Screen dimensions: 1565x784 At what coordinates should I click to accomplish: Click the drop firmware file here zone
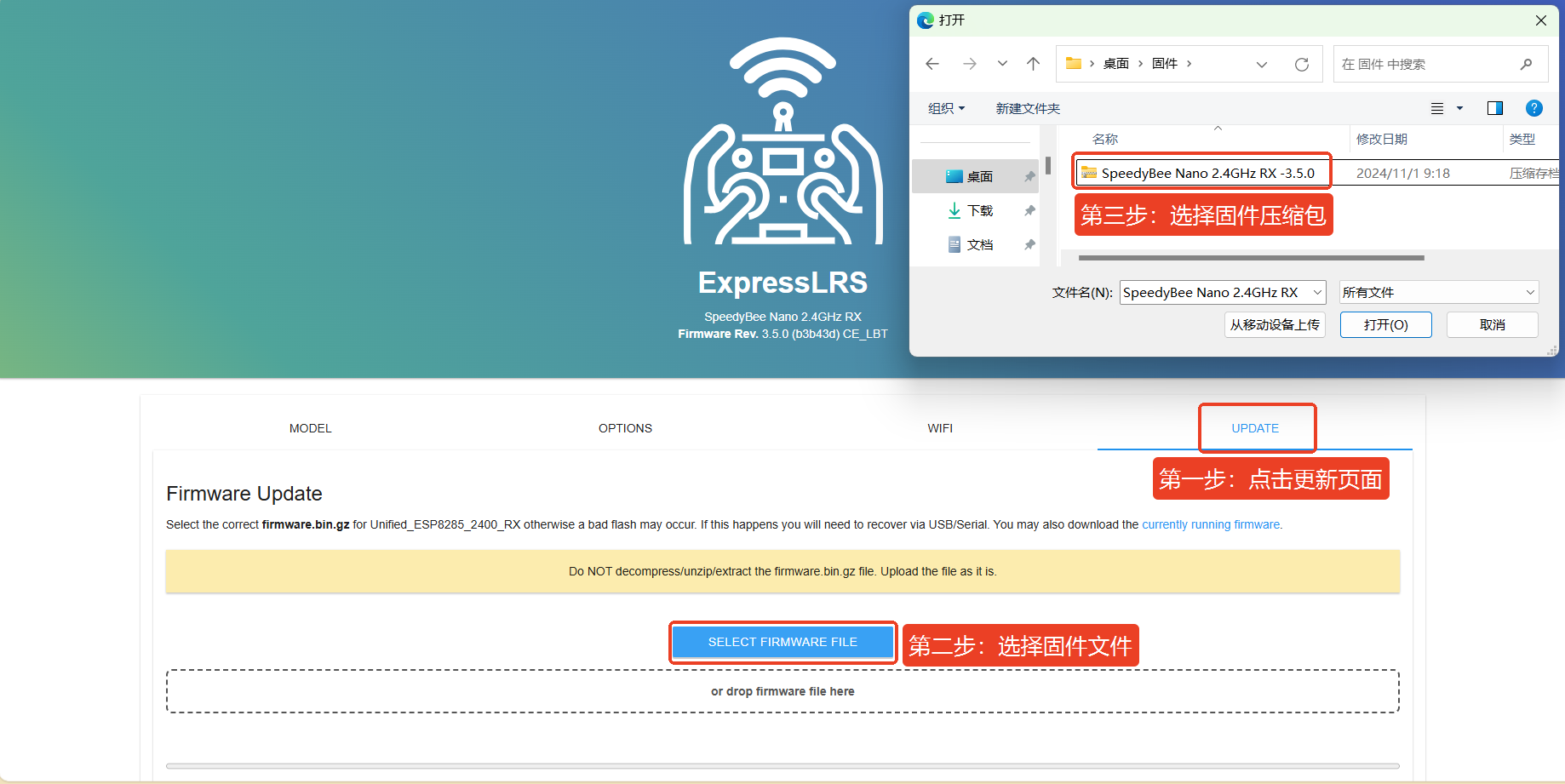click(782, 691)
